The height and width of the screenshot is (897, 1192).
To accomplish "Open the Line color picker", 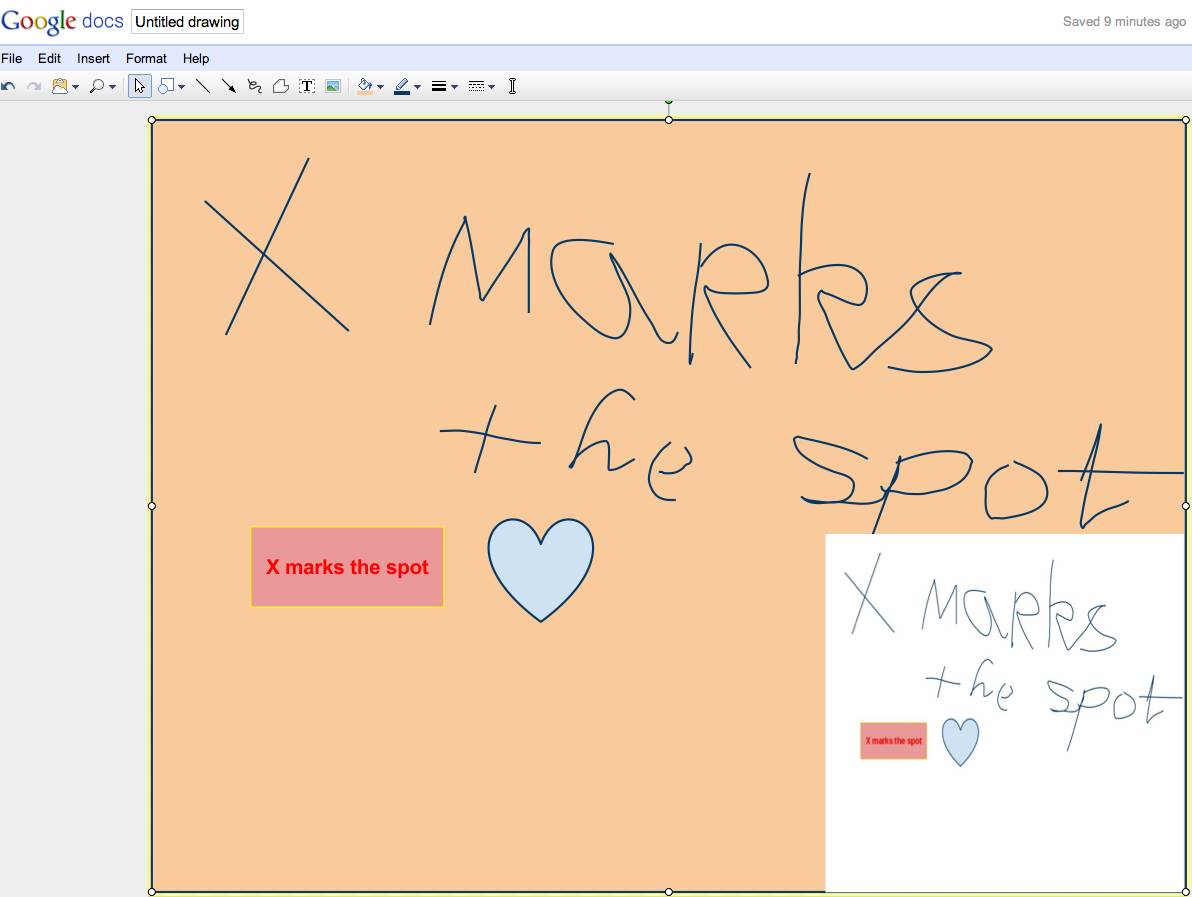I will coord(401,86).
